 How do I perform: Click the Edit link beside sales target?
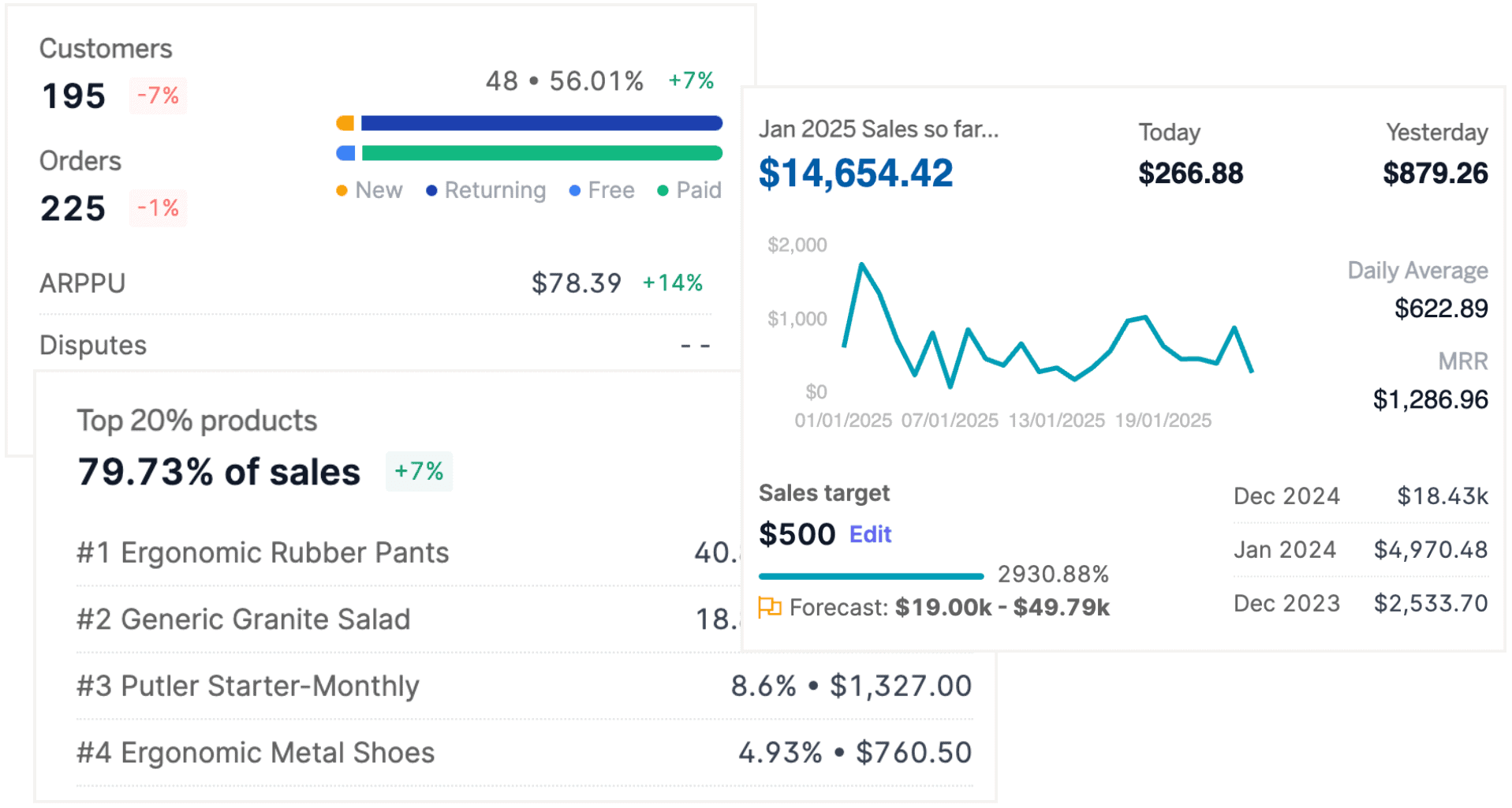(x=870, y=534)
